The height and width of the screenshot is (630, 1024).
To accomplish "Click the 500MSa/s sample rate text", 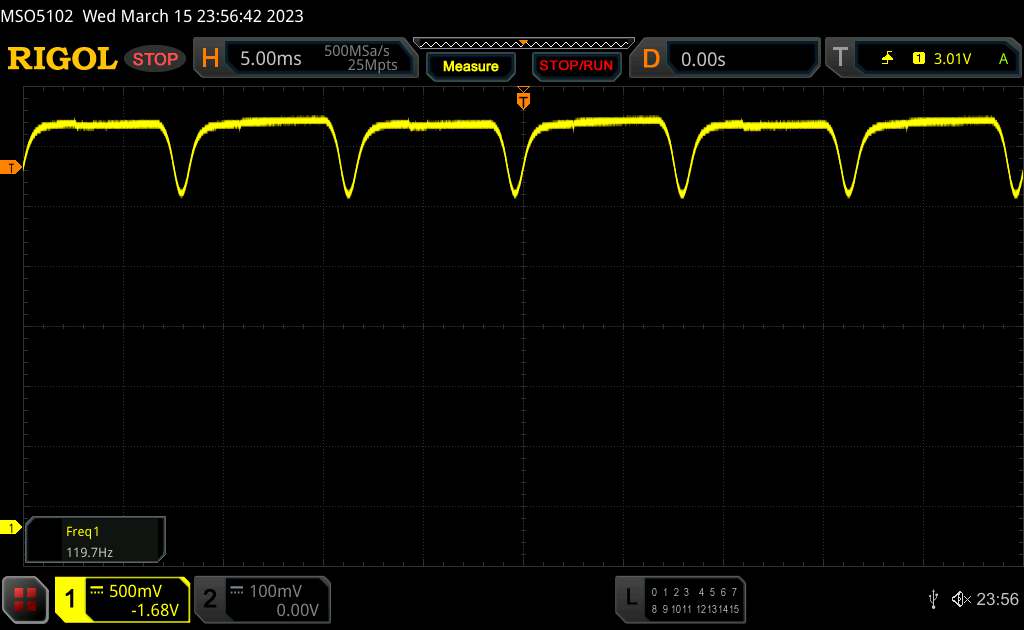I will coord(357,51).
